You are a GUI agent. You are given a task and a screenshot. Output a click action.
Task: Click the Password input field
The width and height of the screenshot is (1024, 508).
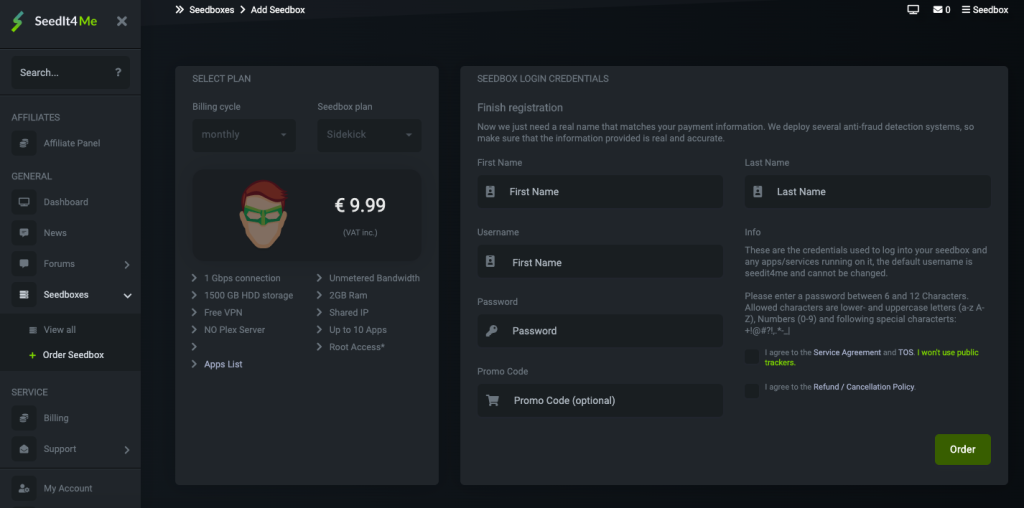tap(600, 330)
